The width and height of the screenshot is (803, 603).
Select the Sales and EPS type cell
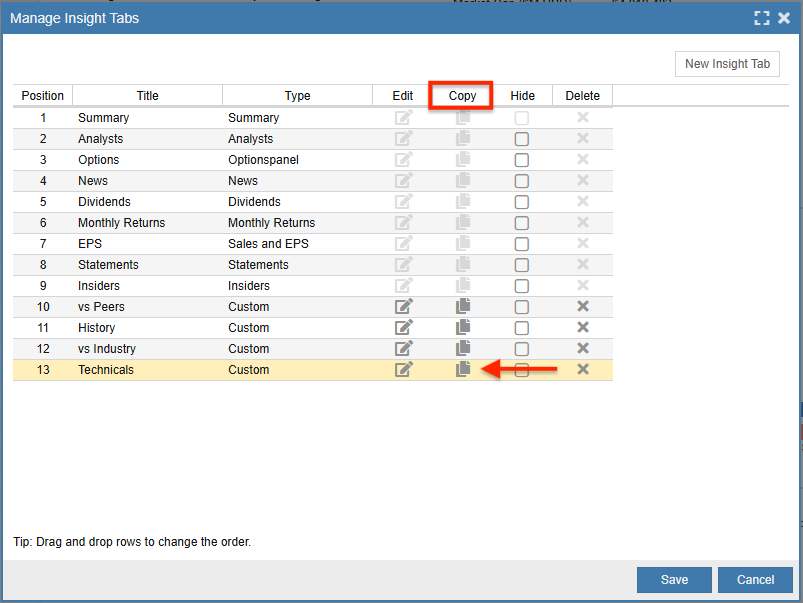(x=298, y=244)
